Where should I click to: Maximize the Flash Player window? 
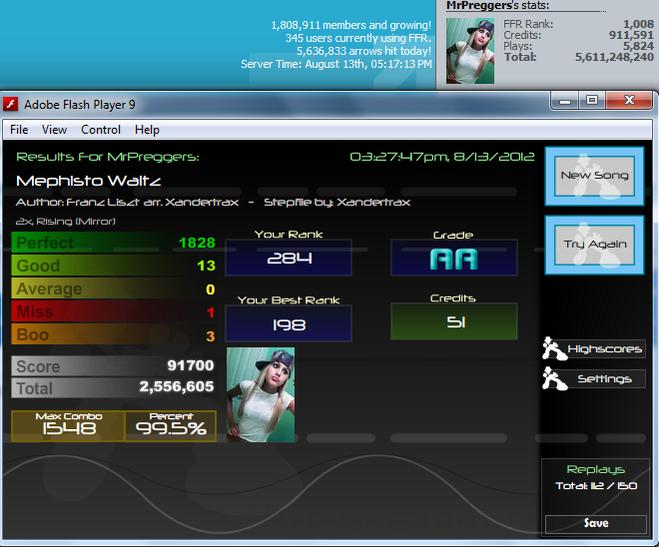[592, 100]
